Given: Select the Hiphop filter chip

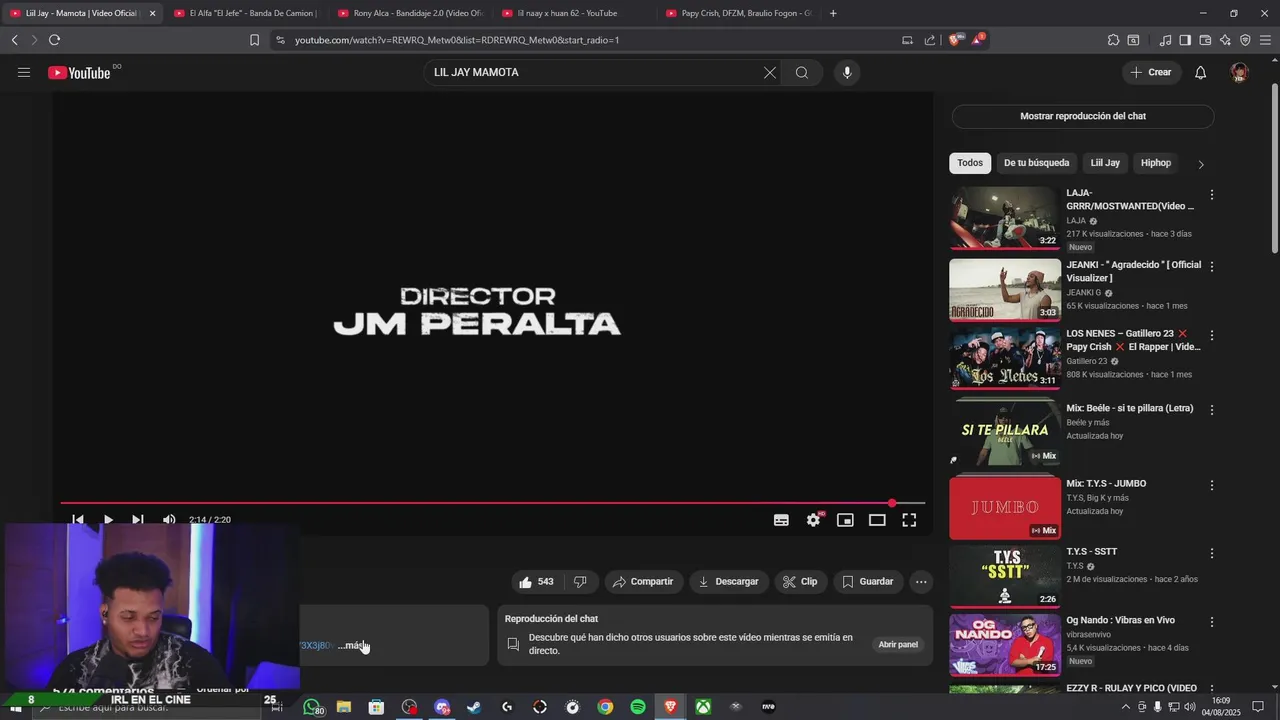Looking at the screenshot, I should [1156, 163].
